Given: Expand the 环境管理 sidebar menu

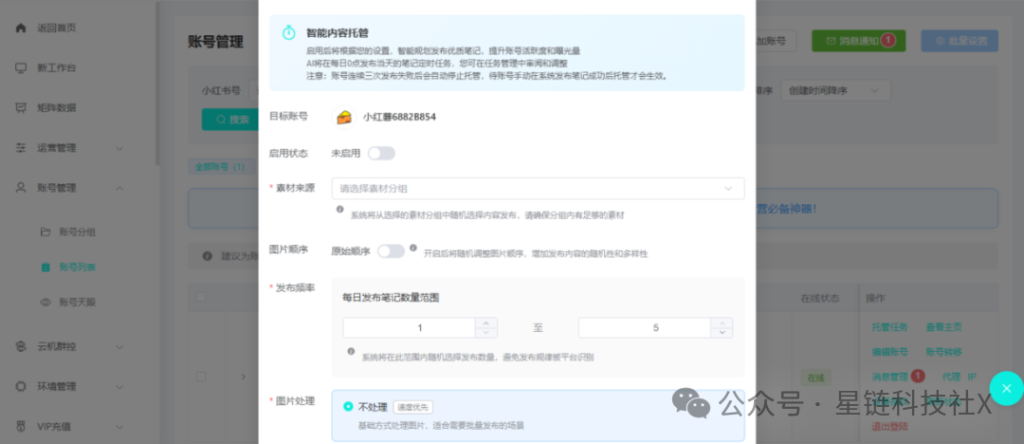Looking at the screenshot, I should 120,387.
